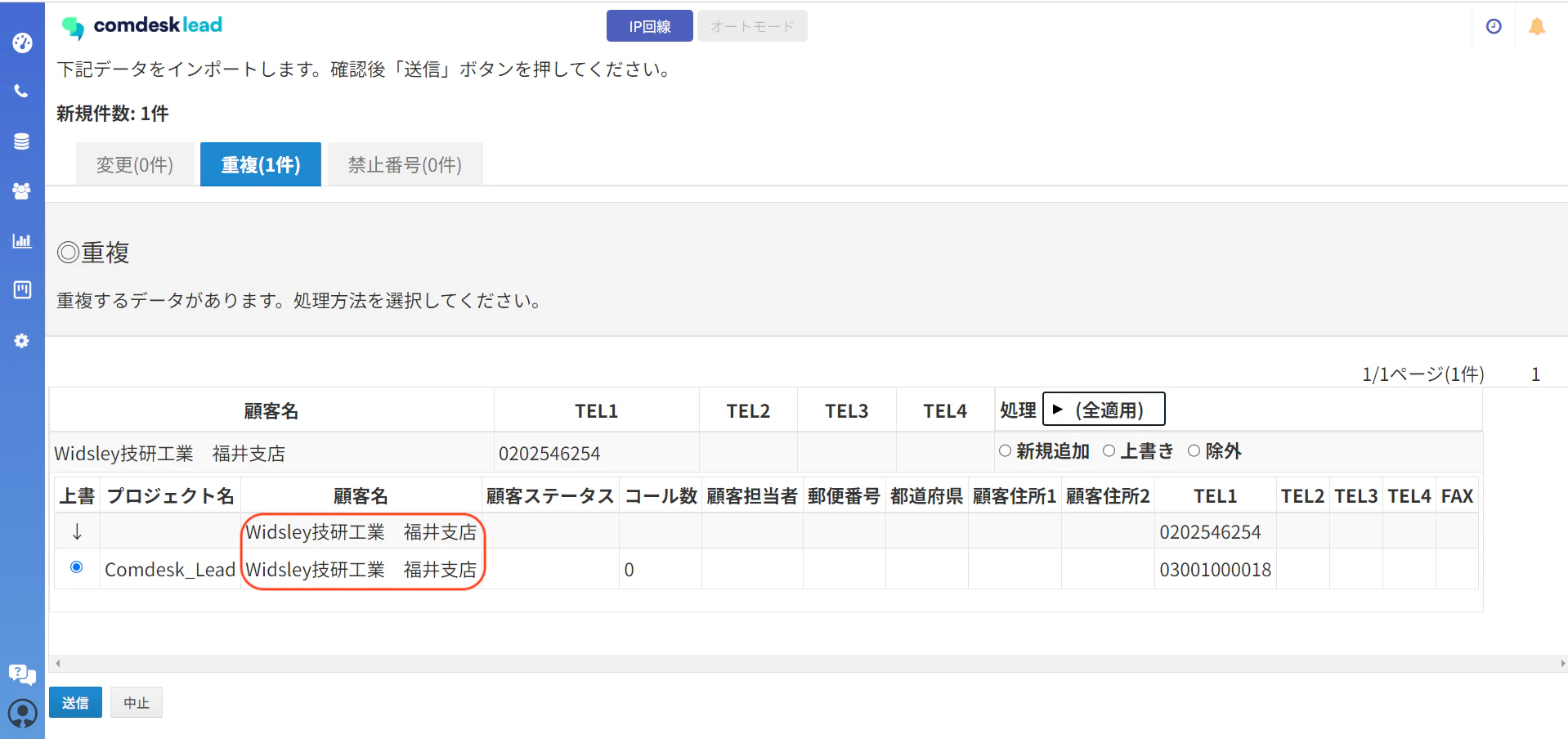The width and height of the screenshot is (1568, 739).
Task: Expand the 全適用 apply-all dropdown
Action: pos(1104,410)
